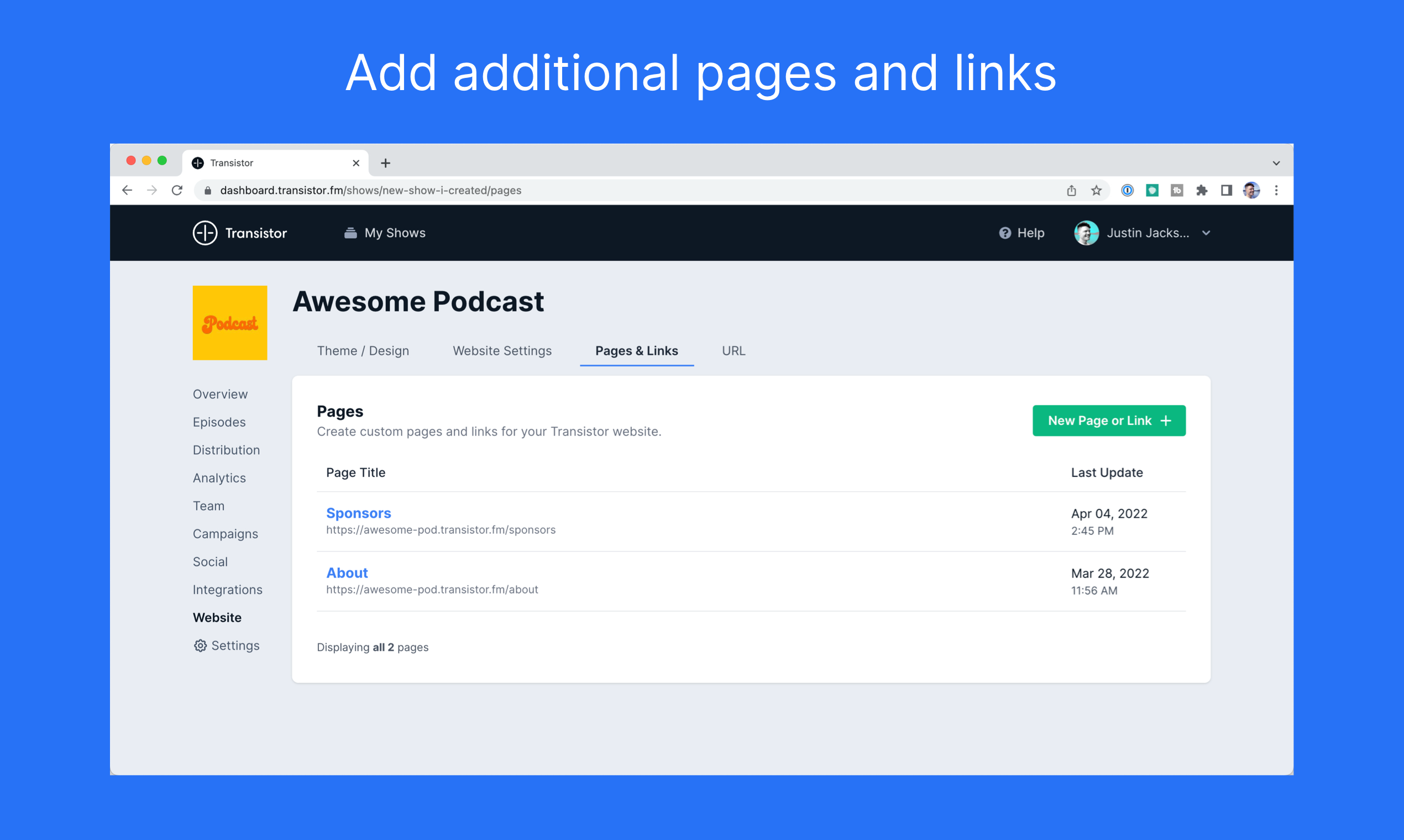Click the Awesome Podcast heading

pos(418,301)
